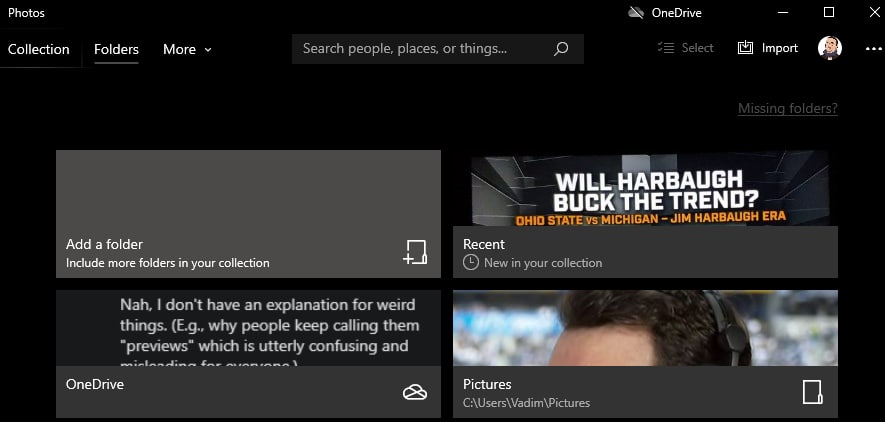Image resolution: width=885 pixels, height=422 pixels.
Task: Open the OneDrive text screenshot thumbnail
Action: [248, 328]
